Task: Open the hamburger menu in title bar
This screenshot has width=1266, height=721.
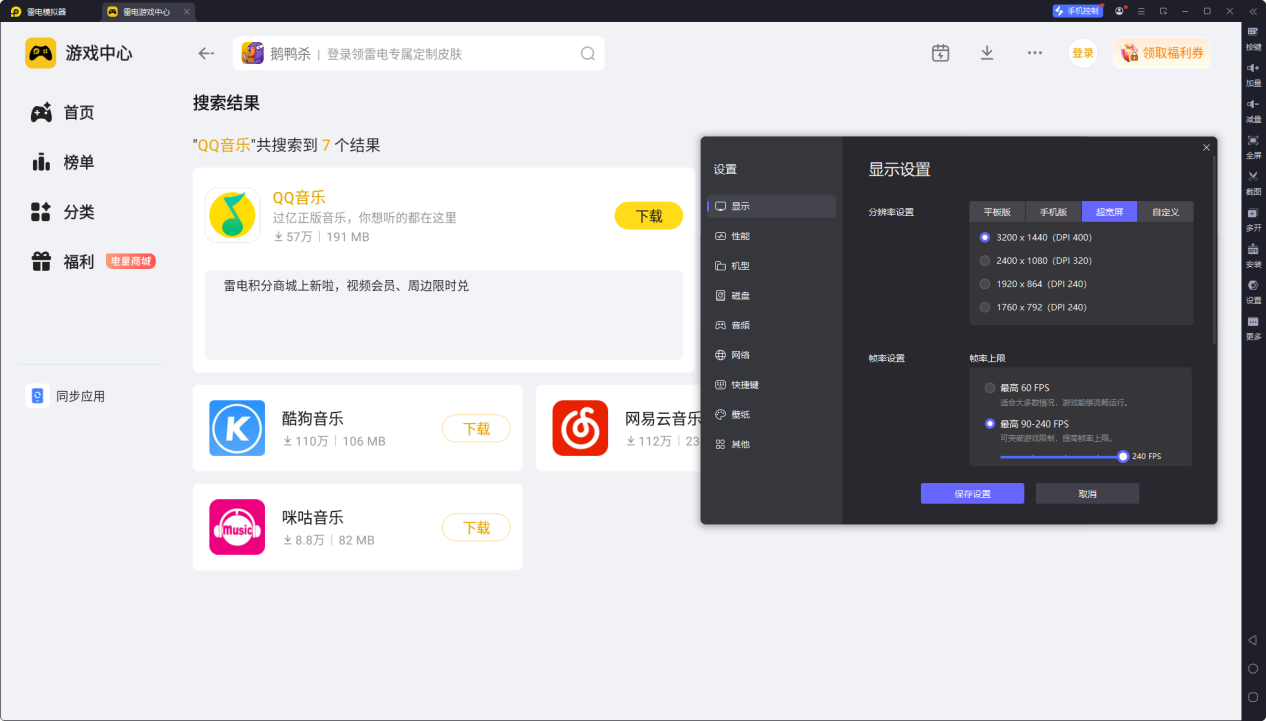Action: click(x=1142, y=11)
